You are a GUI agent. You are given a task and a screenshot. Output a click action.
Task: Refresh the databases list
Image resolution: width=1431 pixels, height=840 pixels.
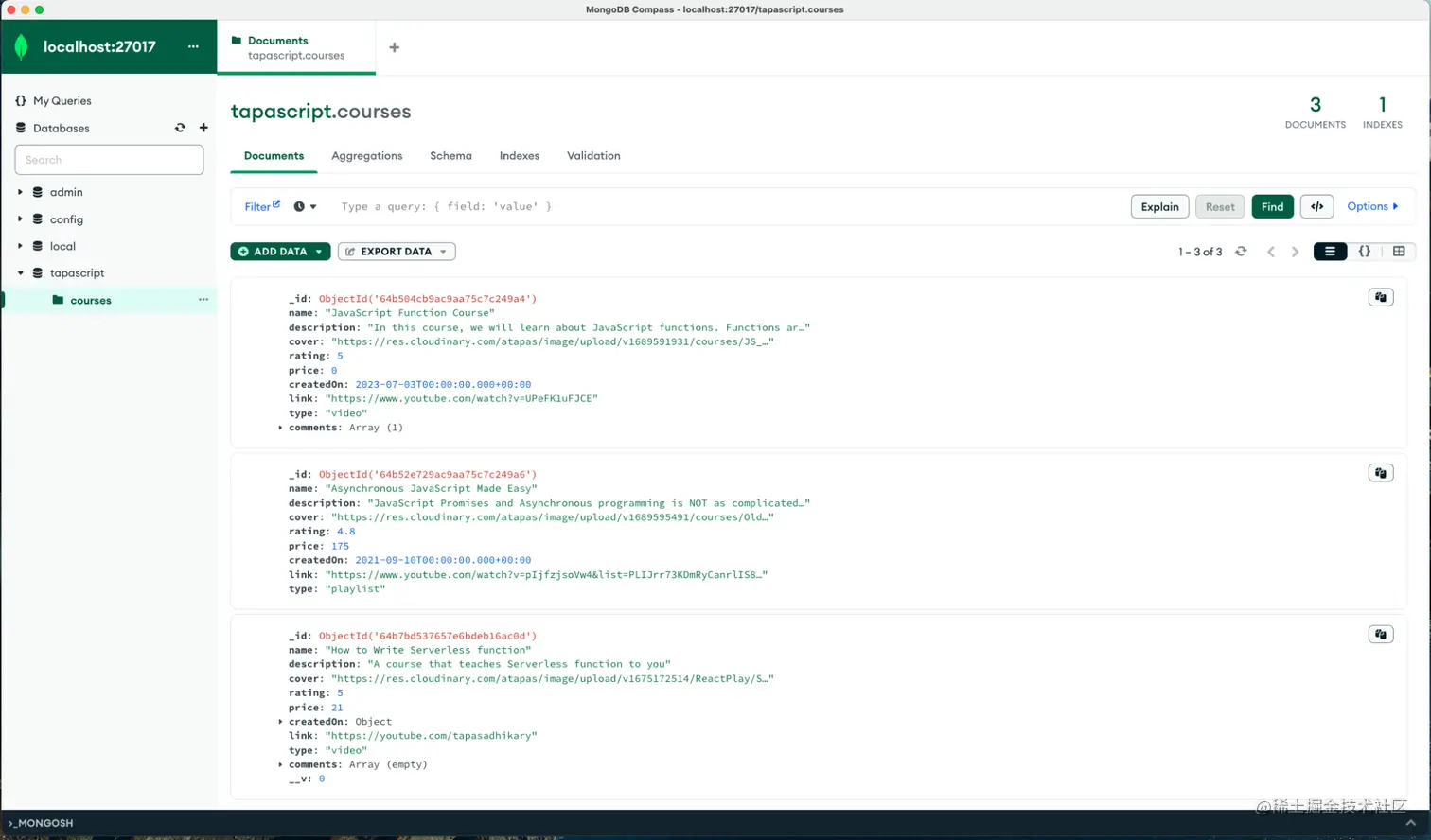tap(180, 128)
